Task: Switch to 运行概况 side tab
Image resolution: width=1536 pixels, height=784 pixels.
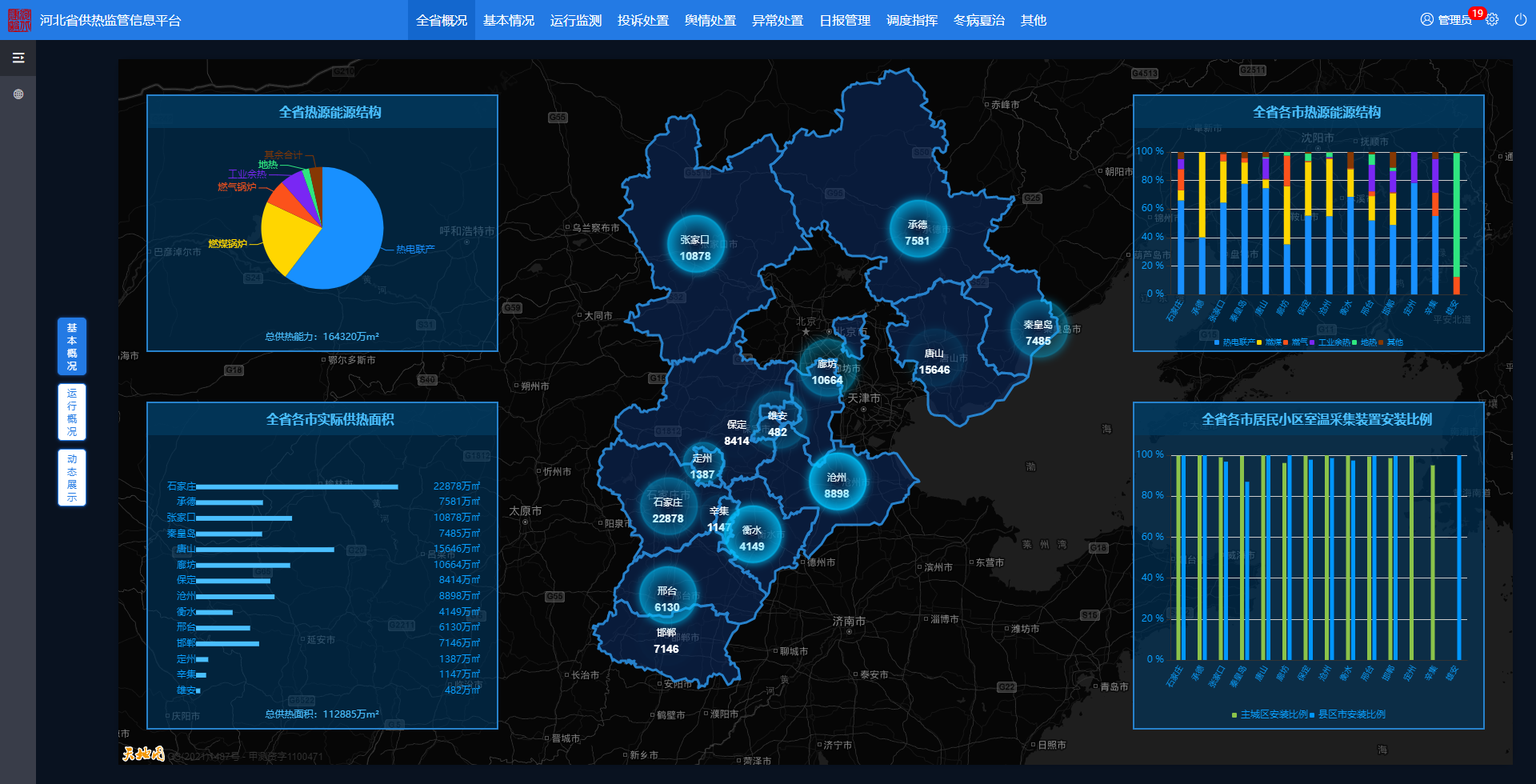Action: [72, 412]
